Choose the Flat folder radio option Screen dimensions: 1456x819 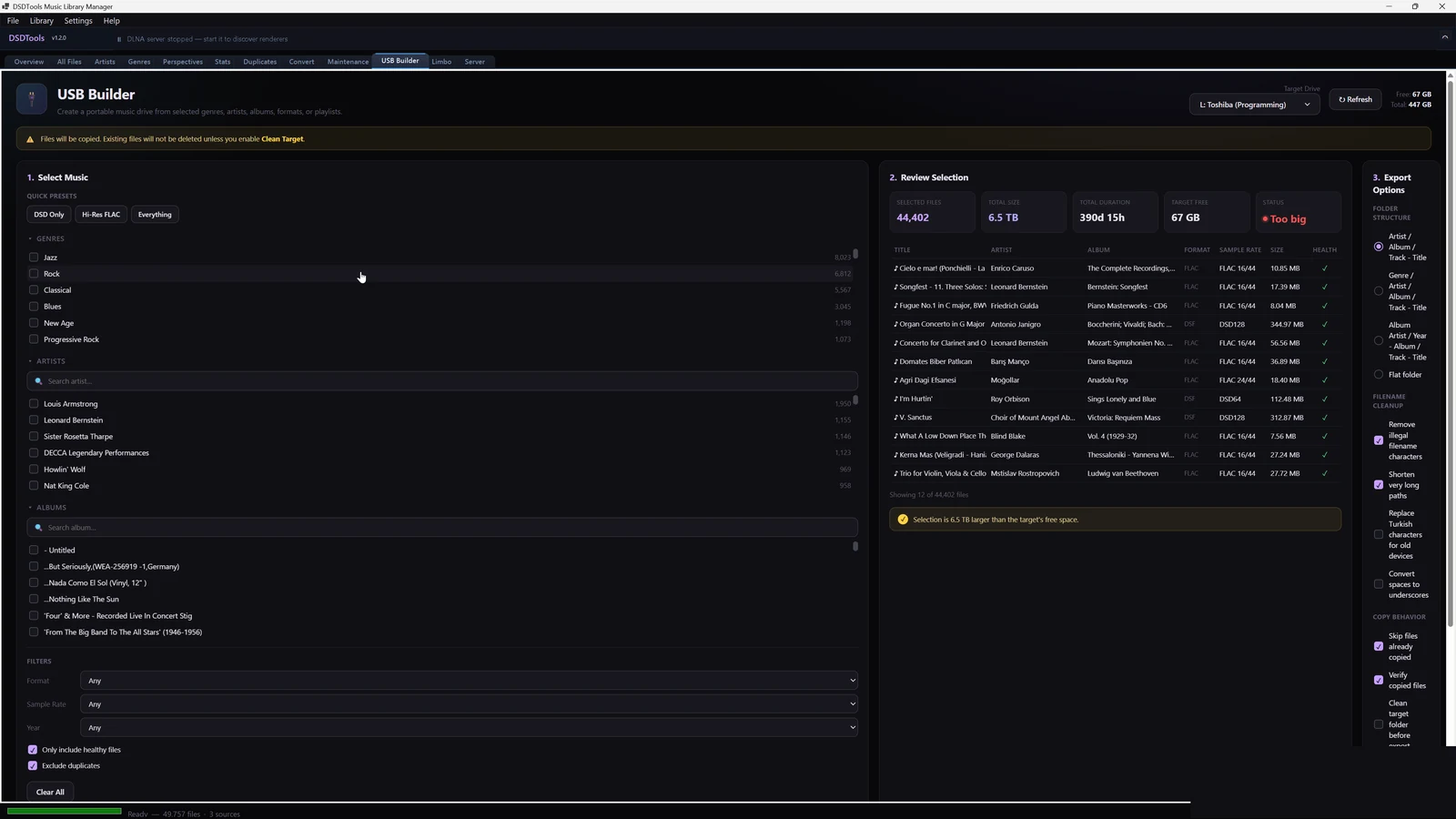[1379, 375]
